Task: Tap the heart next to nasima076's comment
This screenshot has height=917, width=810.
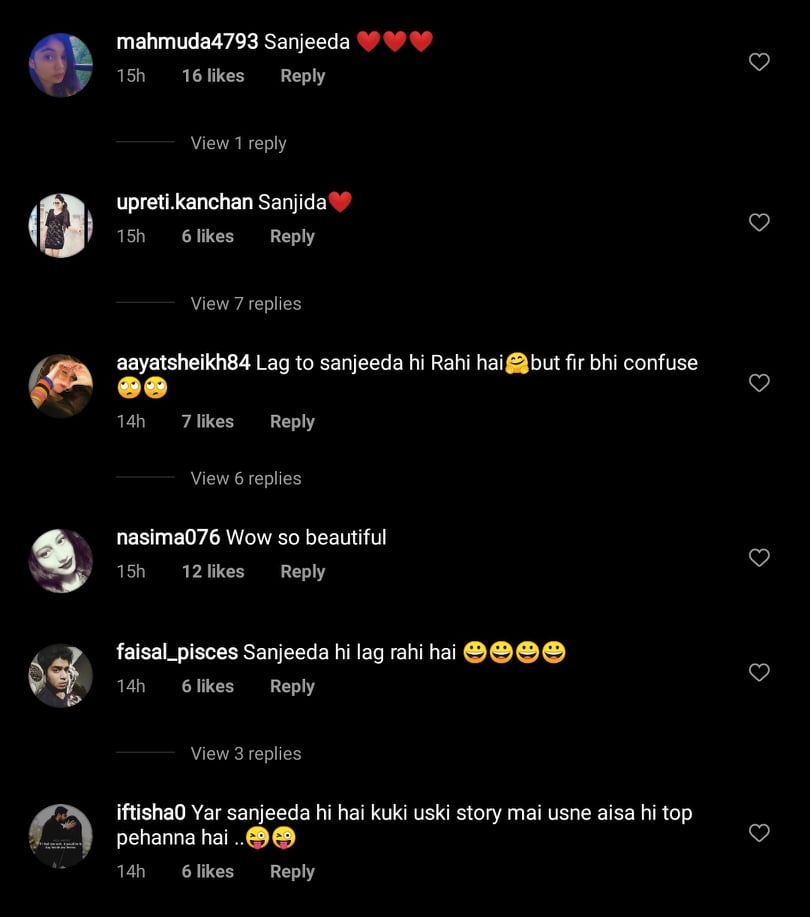Action: tap(759, 557)
